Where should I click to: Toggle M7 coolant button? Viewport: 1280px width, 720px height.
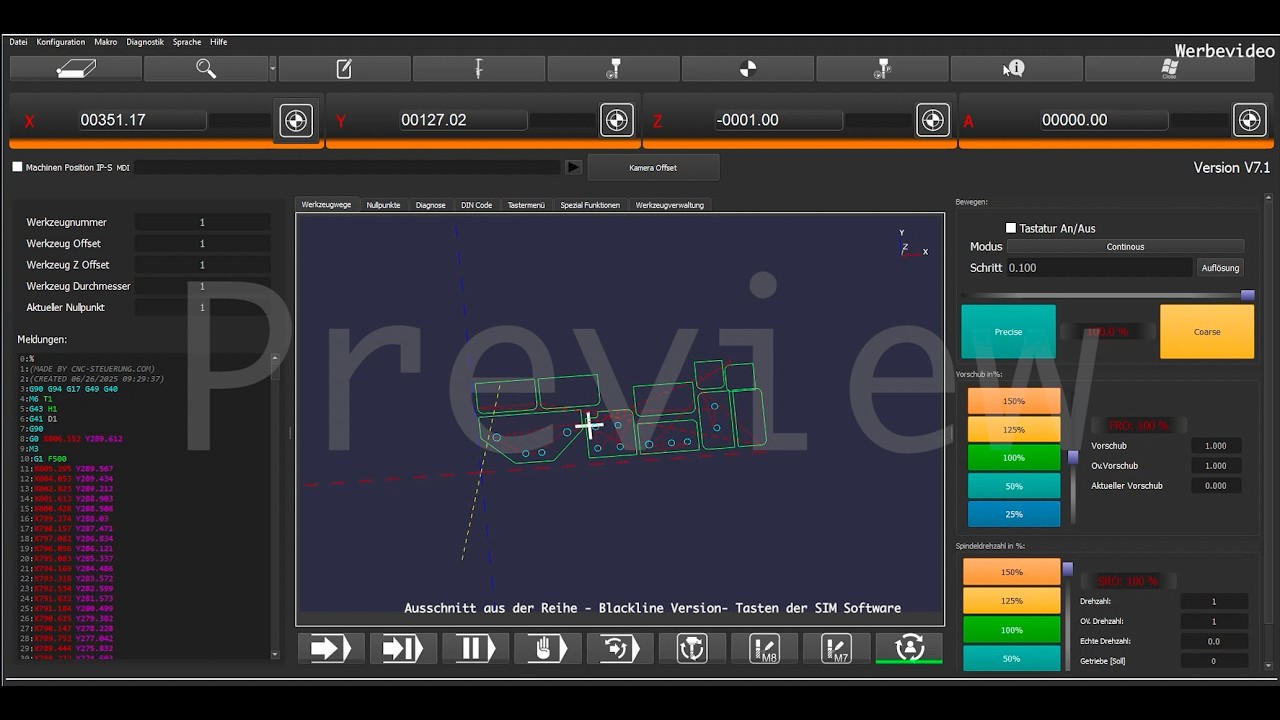click(836, 648)
